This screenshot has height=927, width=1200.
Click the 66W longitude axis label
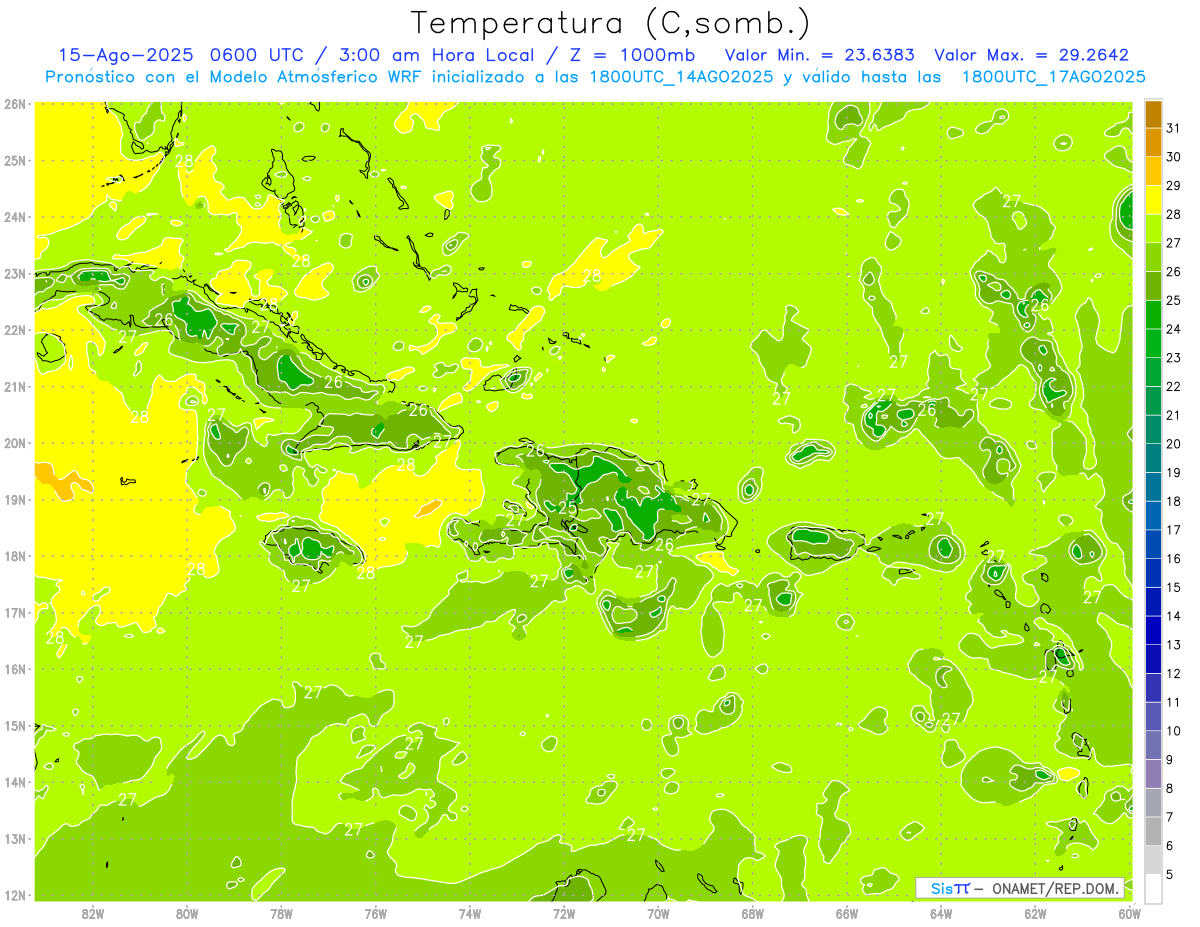(847, 913)
